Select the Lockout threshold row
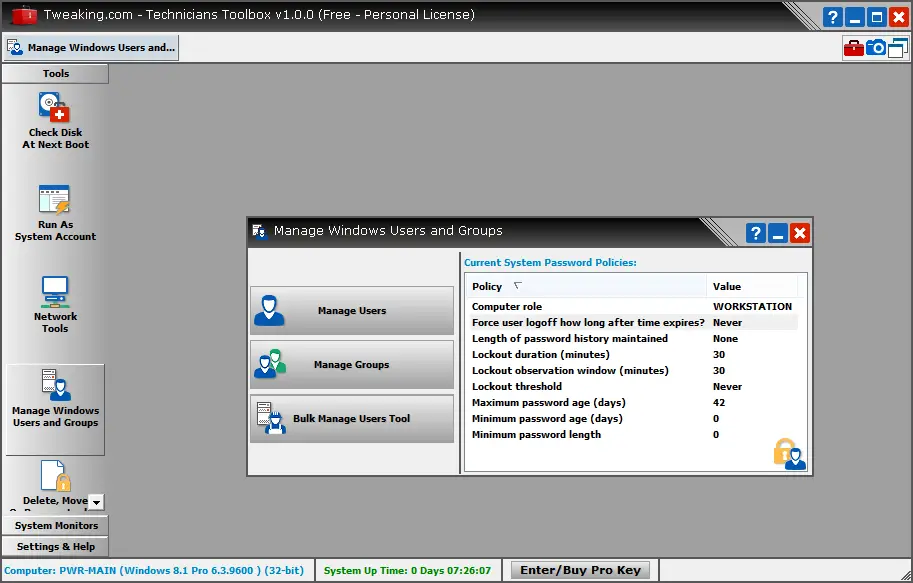913x583 pixels. [x=632, y=386]
